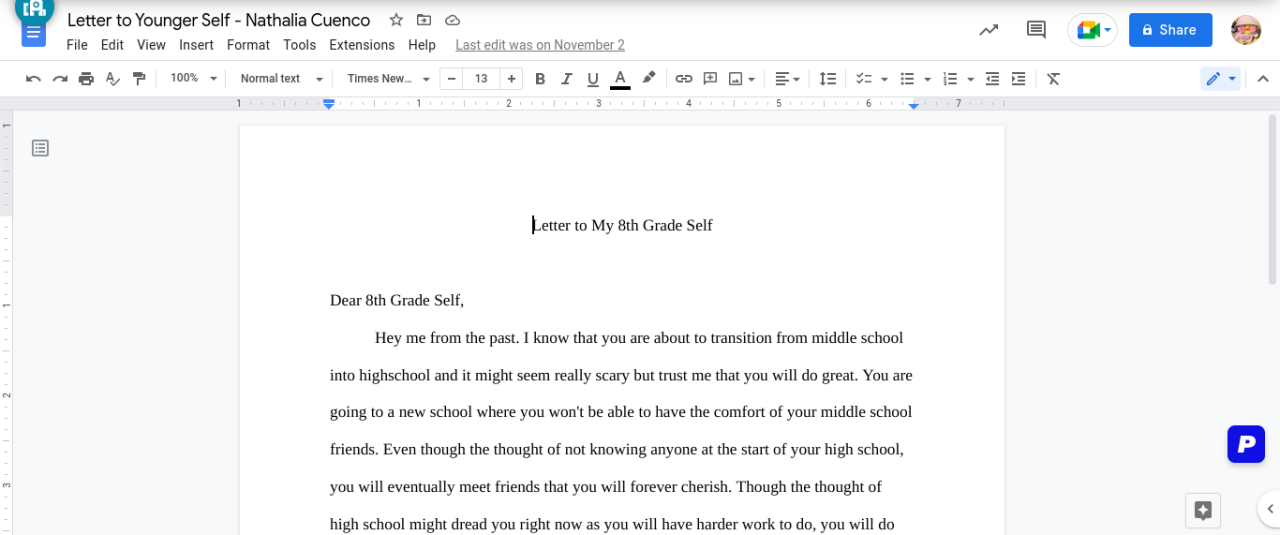Show the side panel arrow
Viewport: 1280px width, 535px height.
pos(1269,510)
